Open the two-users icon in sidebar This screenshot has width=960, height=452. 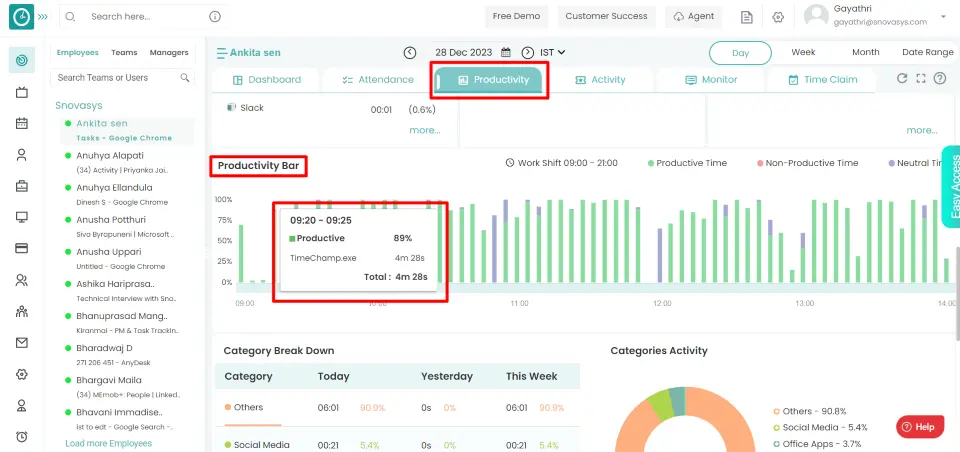(21, 281)
